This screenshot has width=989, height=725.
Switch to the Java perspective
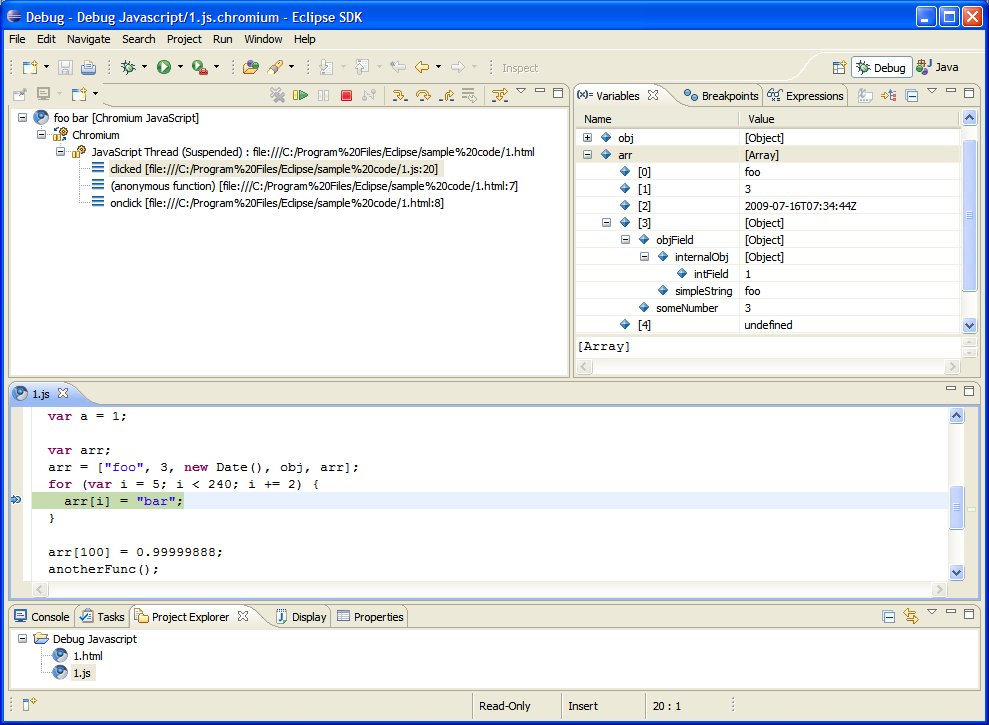pyautogui.click(x=937, y=67)
